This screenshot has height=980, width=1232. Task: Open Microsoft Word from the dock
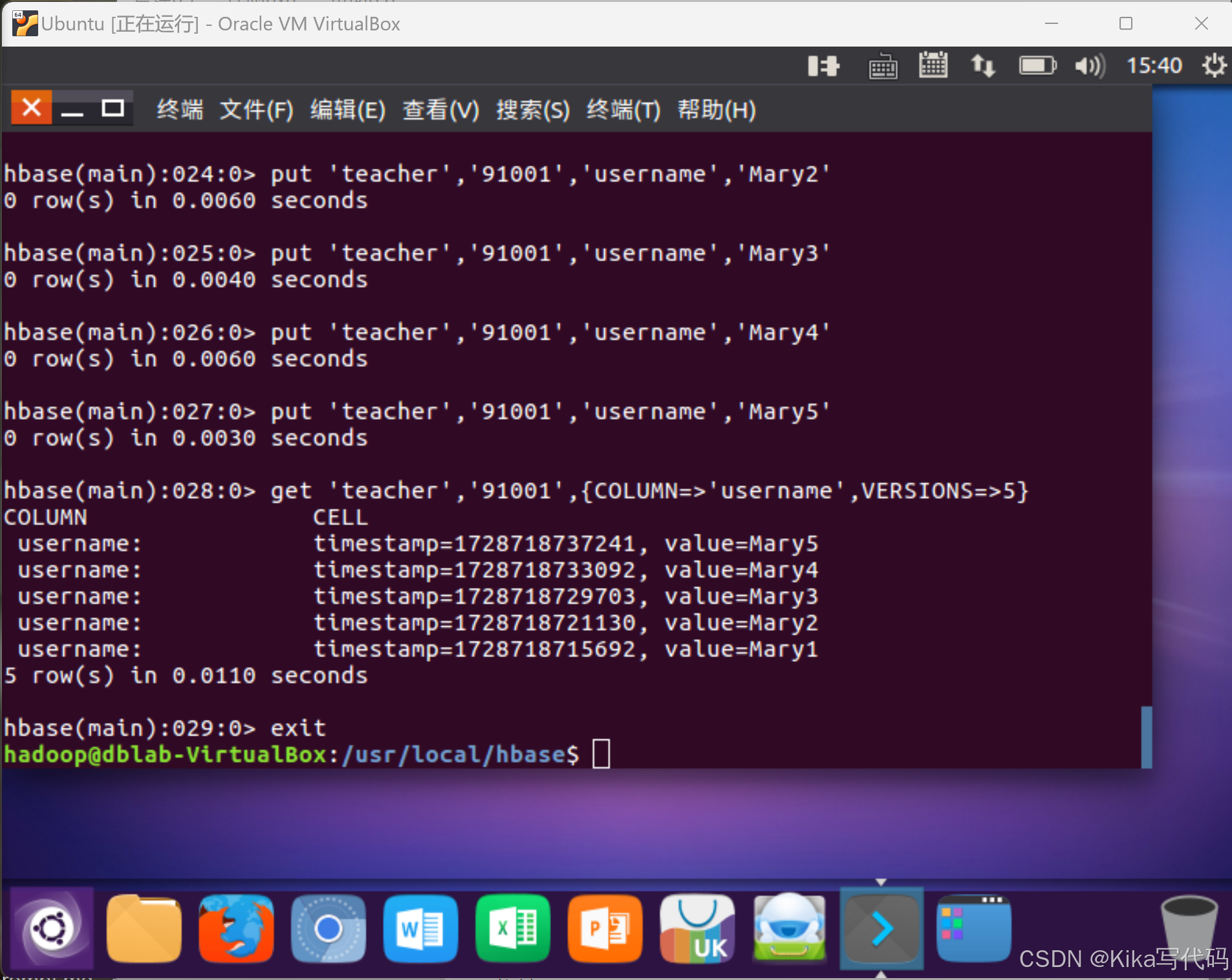[x=420, y=928]
